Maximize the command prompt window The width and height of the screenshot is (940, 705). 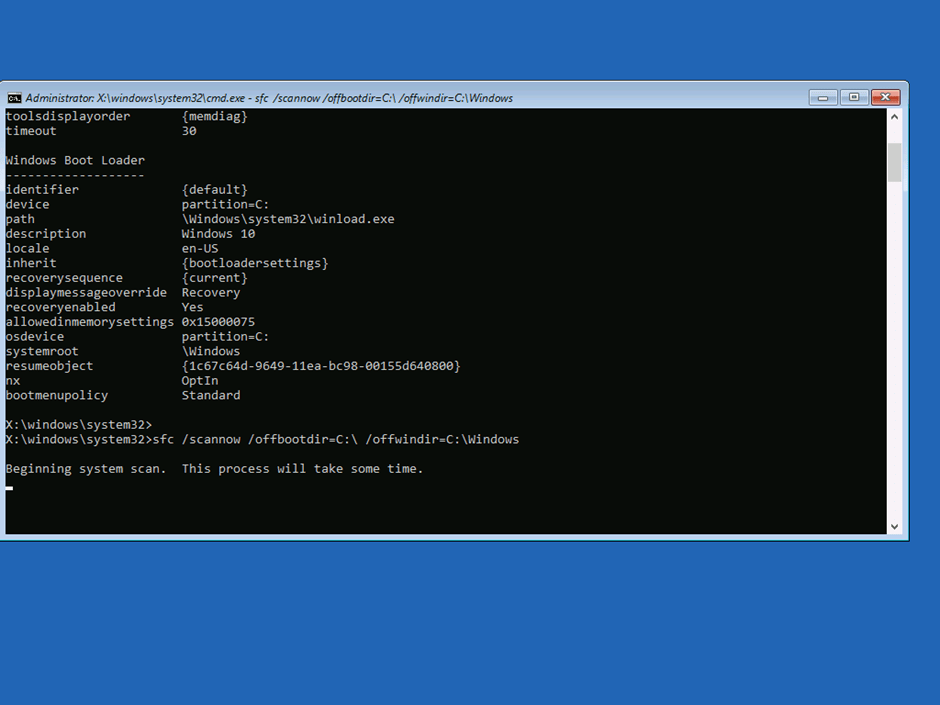(x=854, y=97)
